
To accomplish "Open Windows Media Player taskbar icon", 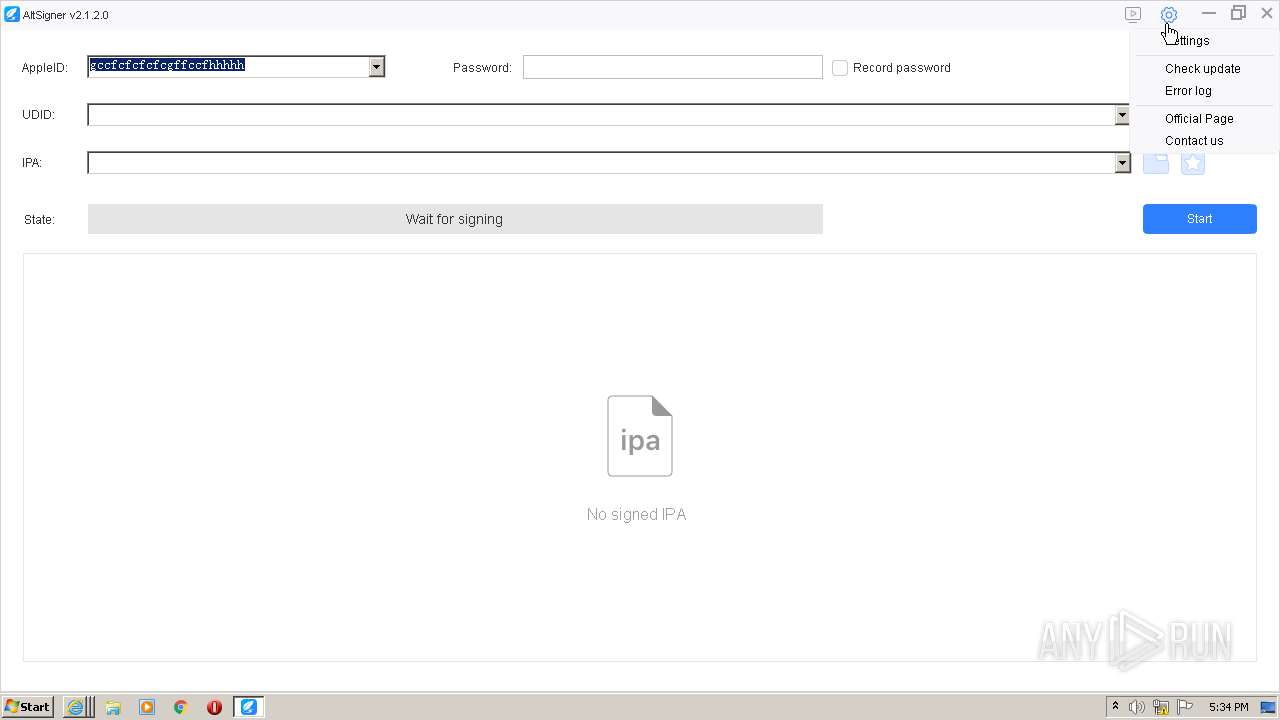I will [x=147, y=707].
